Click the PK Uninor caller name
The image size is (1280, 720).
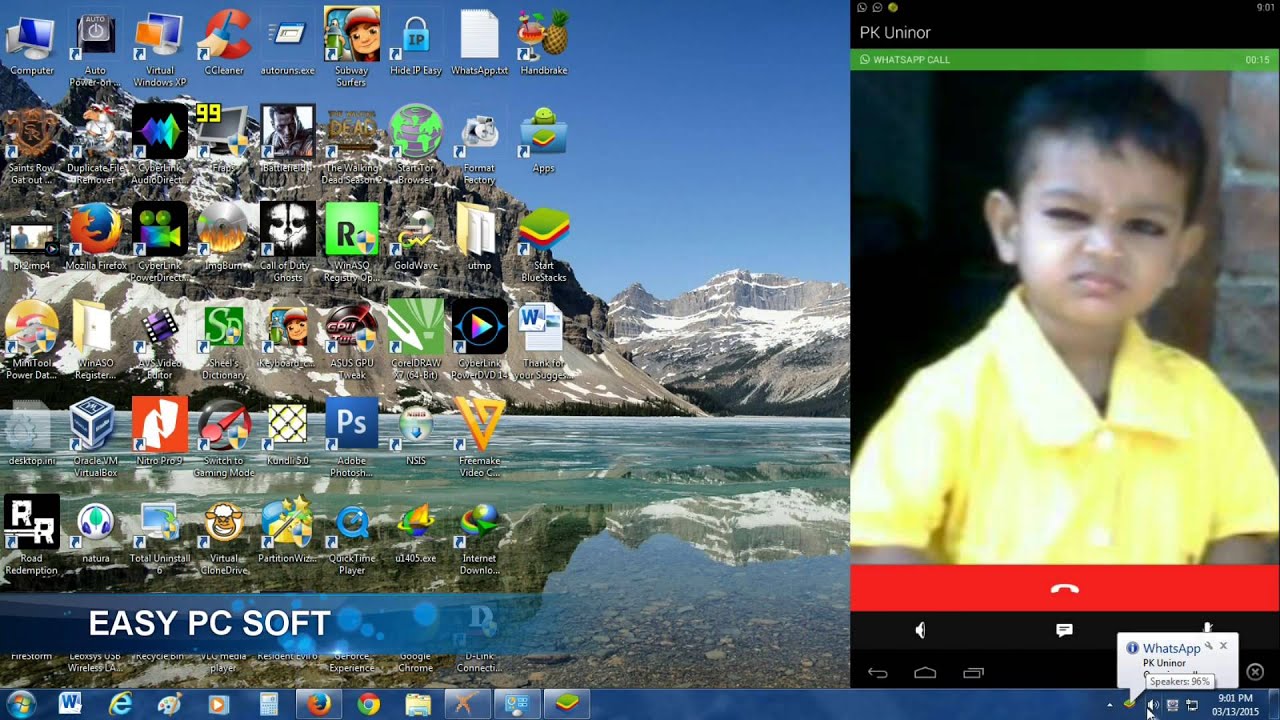[895, 33]
